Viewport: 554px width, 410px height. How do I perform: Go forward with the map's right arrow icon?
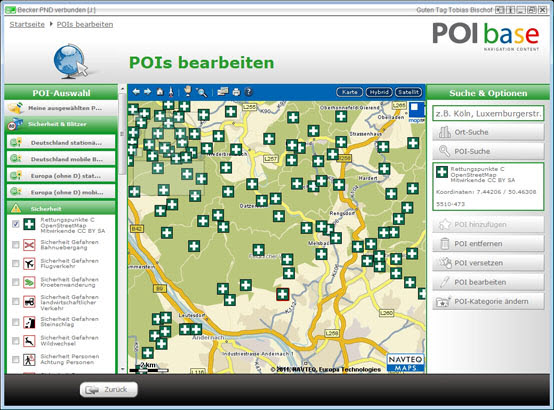147,92
